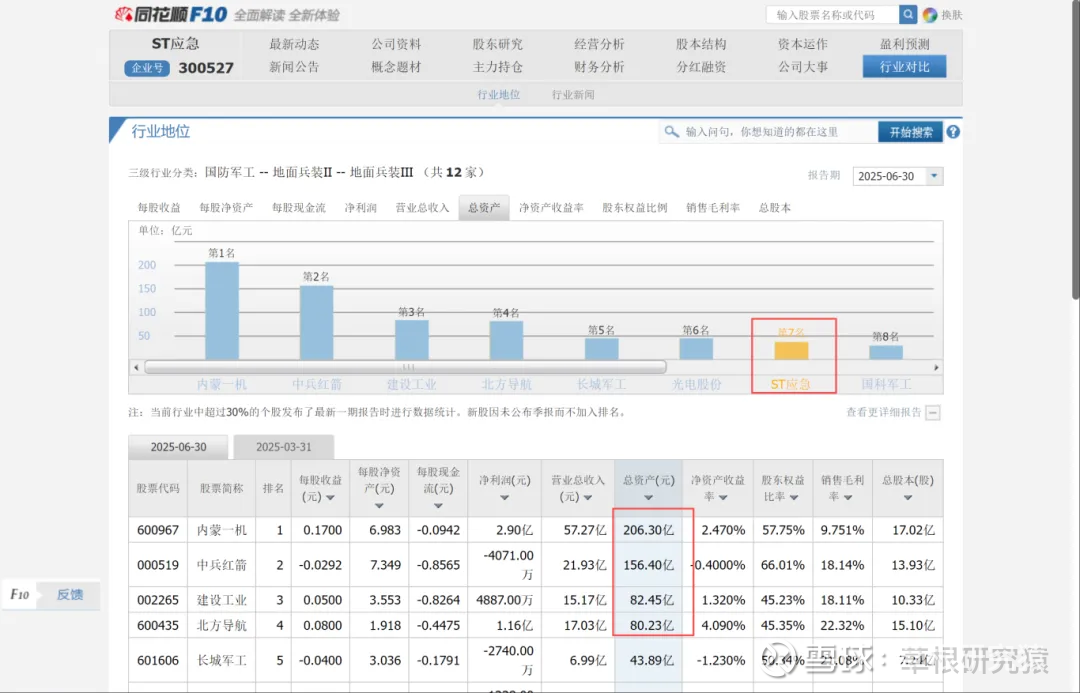Viewport: 1080px width, 693px height.
Task: Click stock code 600967 in table
Action: 158,530
